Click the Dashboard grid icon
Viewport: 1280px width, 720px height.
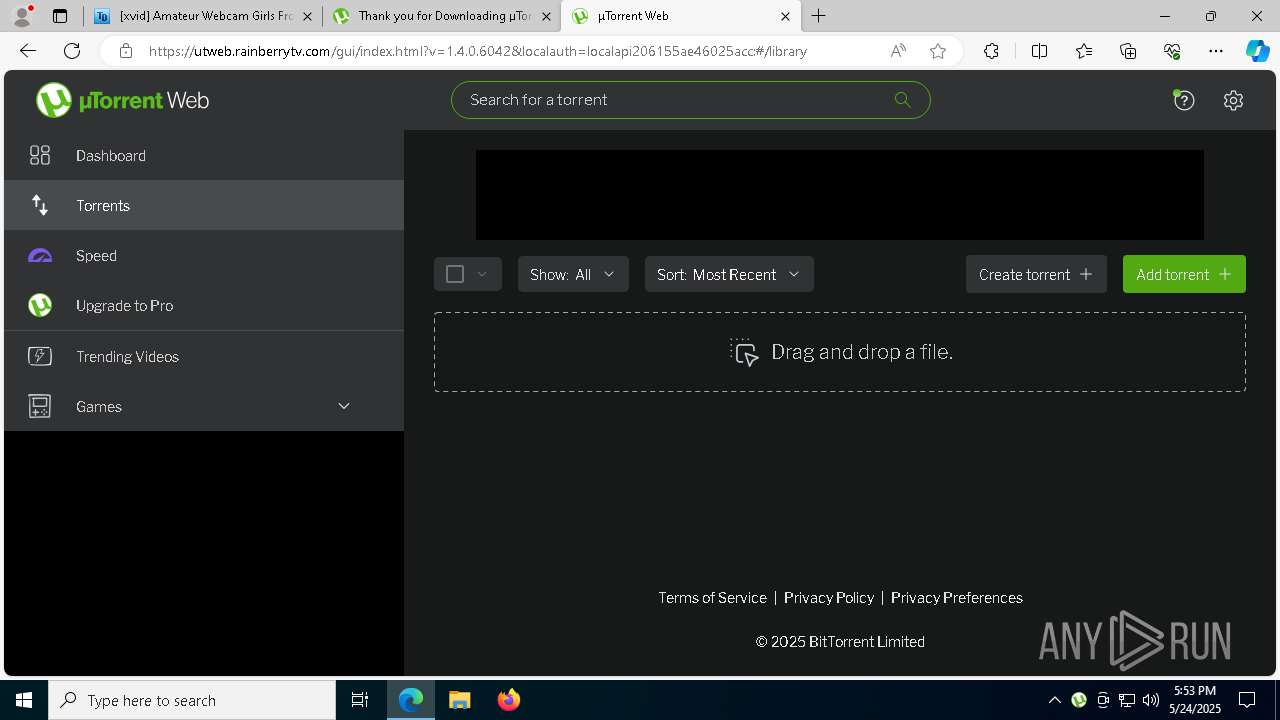(40, 155)
